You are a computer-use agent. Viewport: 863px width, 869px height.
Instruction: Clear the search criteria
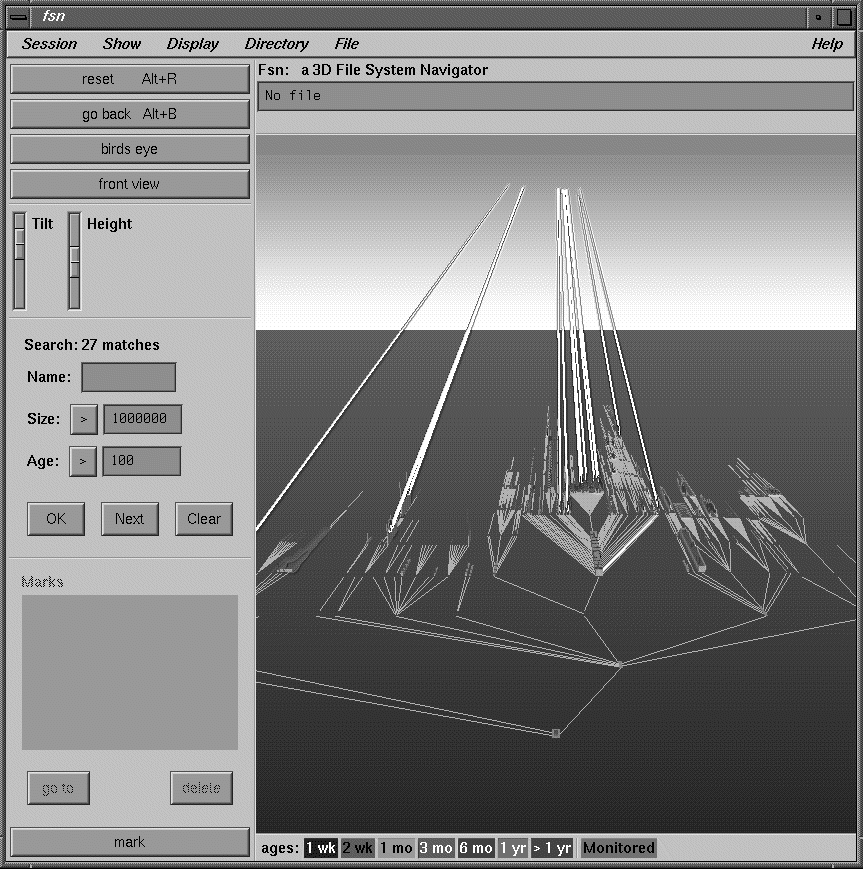coord(204,519)
